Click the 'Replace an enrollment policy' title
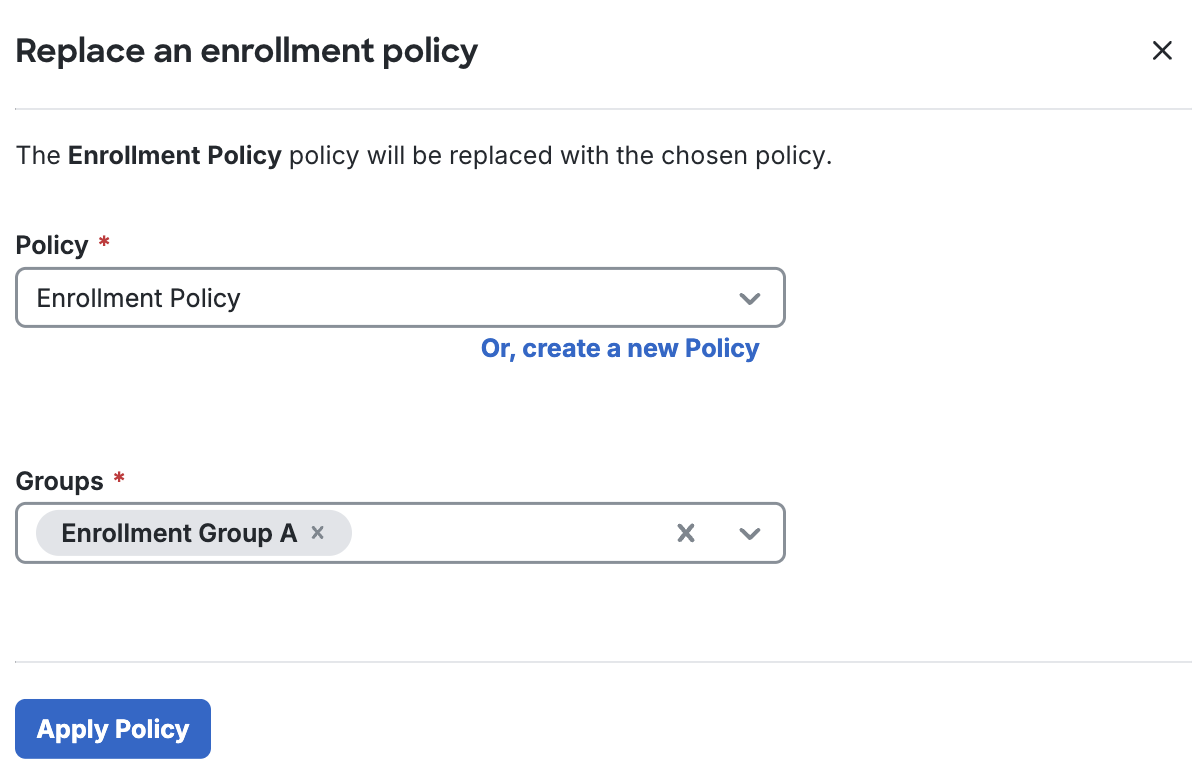1194x782 pixels. click(246, 50)
